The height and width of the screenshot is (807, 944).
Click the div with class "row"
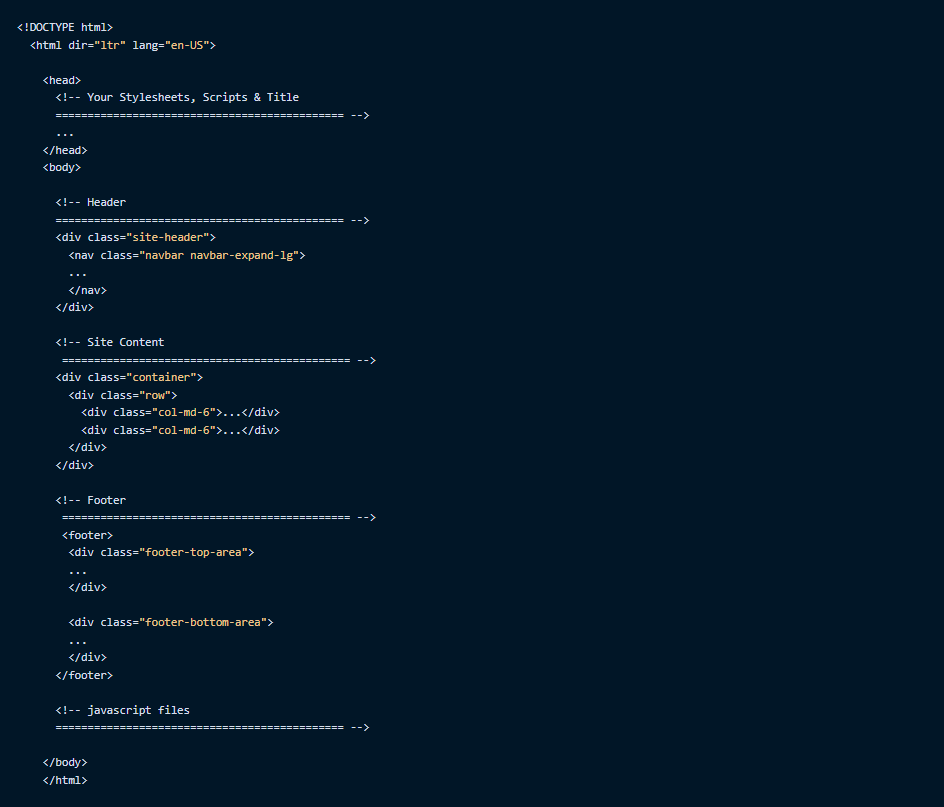point(122,395)
